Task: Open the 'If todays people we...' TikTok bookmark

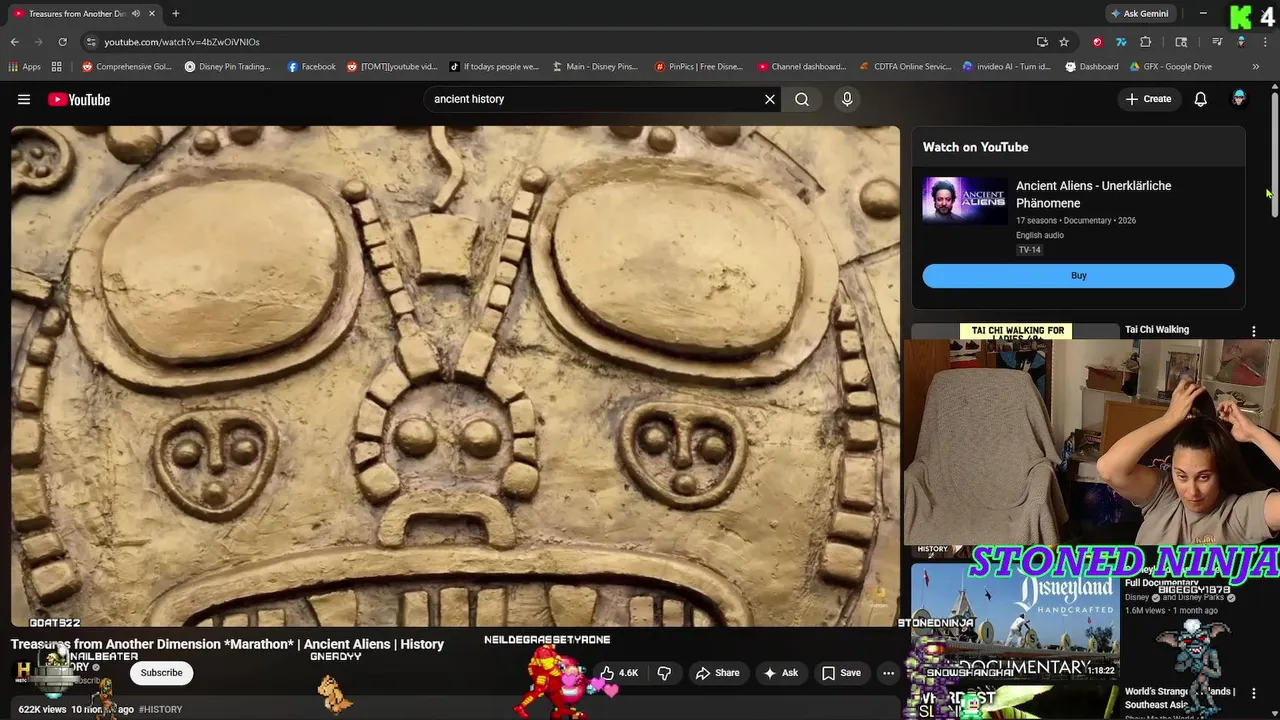Action: pyautogui.click(x=494, y=67)
